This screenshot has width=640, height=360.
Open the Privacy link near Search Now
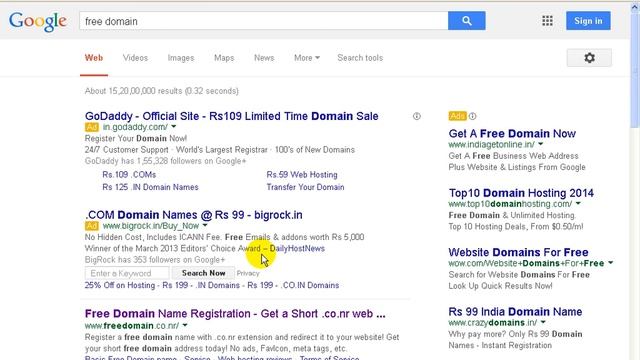coord(248,273)
